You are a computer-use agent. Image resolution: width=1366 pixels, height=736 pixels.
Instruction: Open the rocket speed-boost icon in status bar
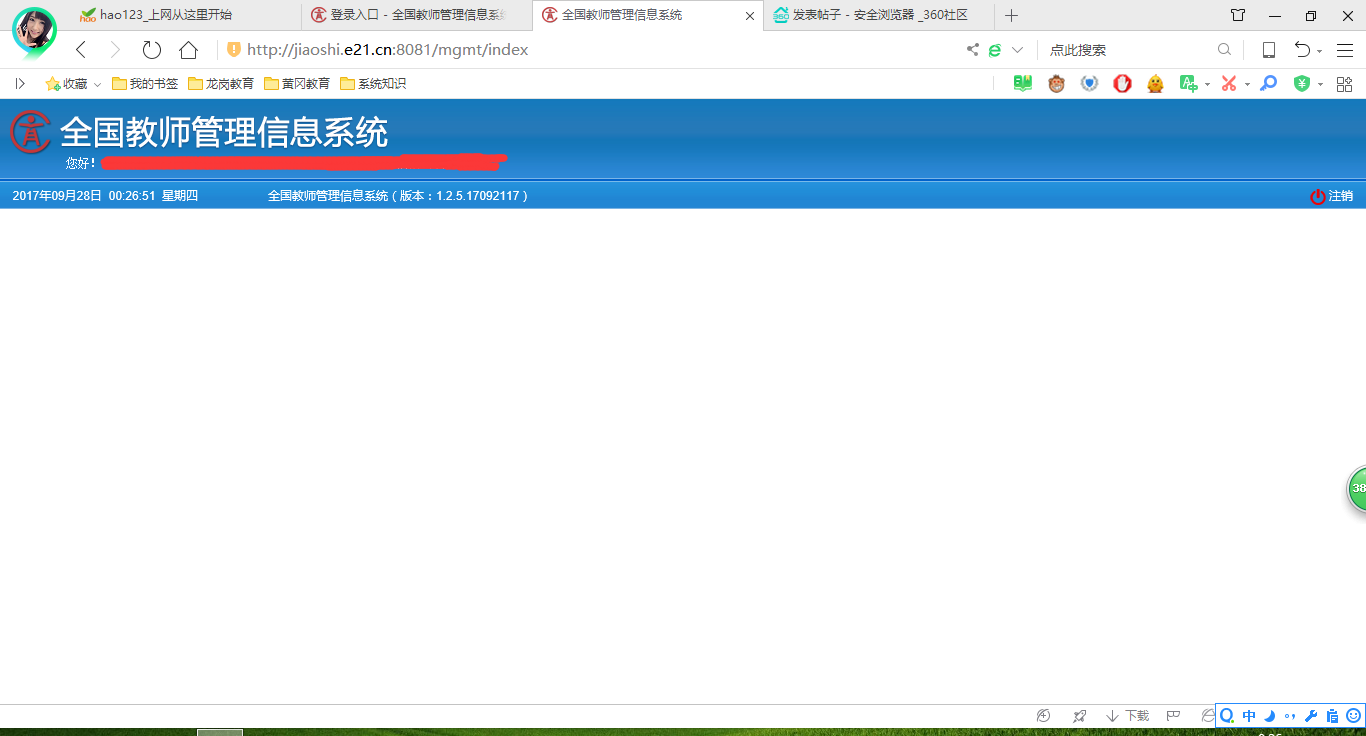pos(1079,716)
